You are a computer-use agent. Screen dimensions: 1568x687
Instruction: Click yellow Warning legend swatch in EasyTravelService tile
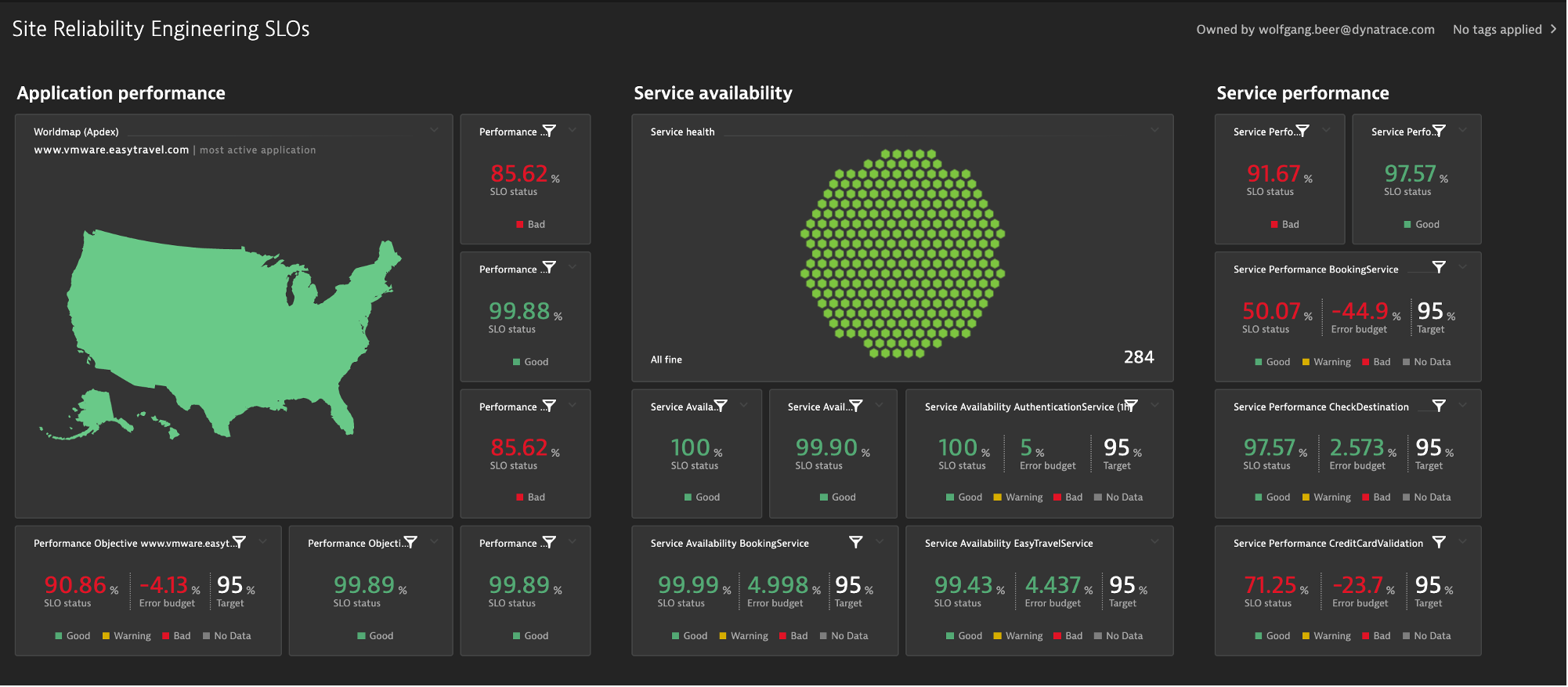(x=997, y=636)
